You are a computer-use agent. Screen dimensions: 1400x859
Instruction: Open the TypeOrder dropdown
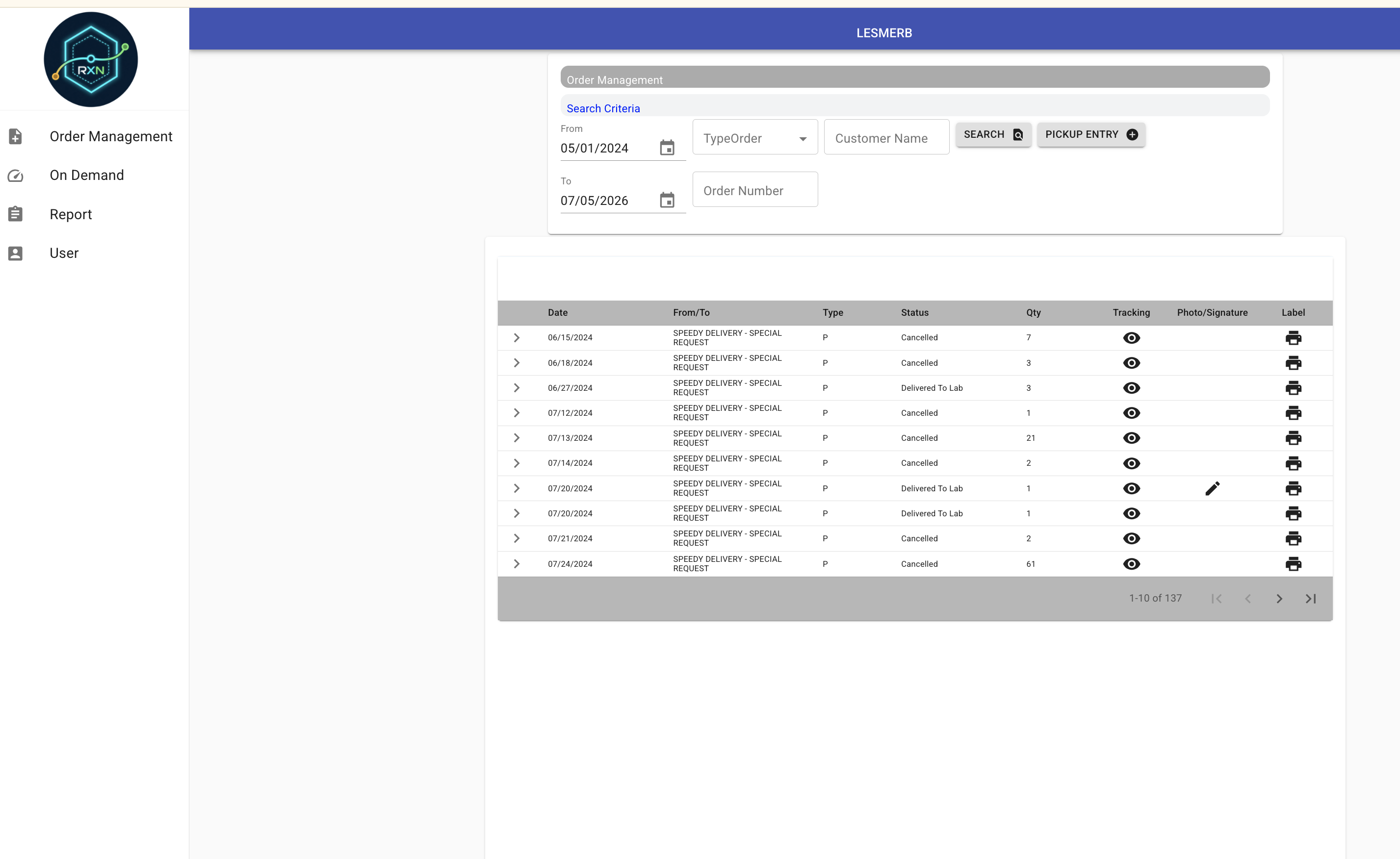pyautogui.click(x=755, y=137)
